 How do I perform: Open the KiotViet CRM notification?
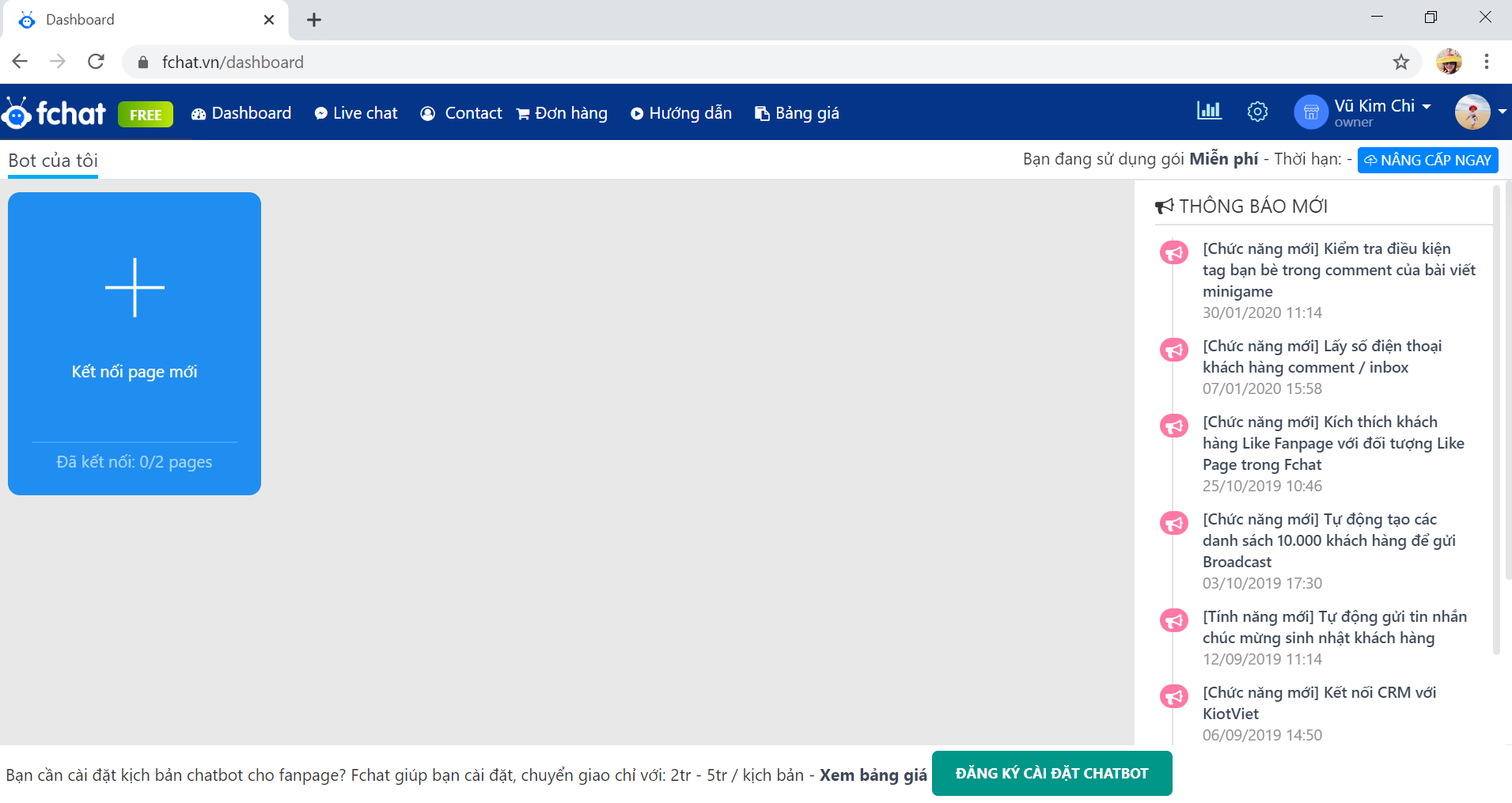click(x=1319, y=703)
